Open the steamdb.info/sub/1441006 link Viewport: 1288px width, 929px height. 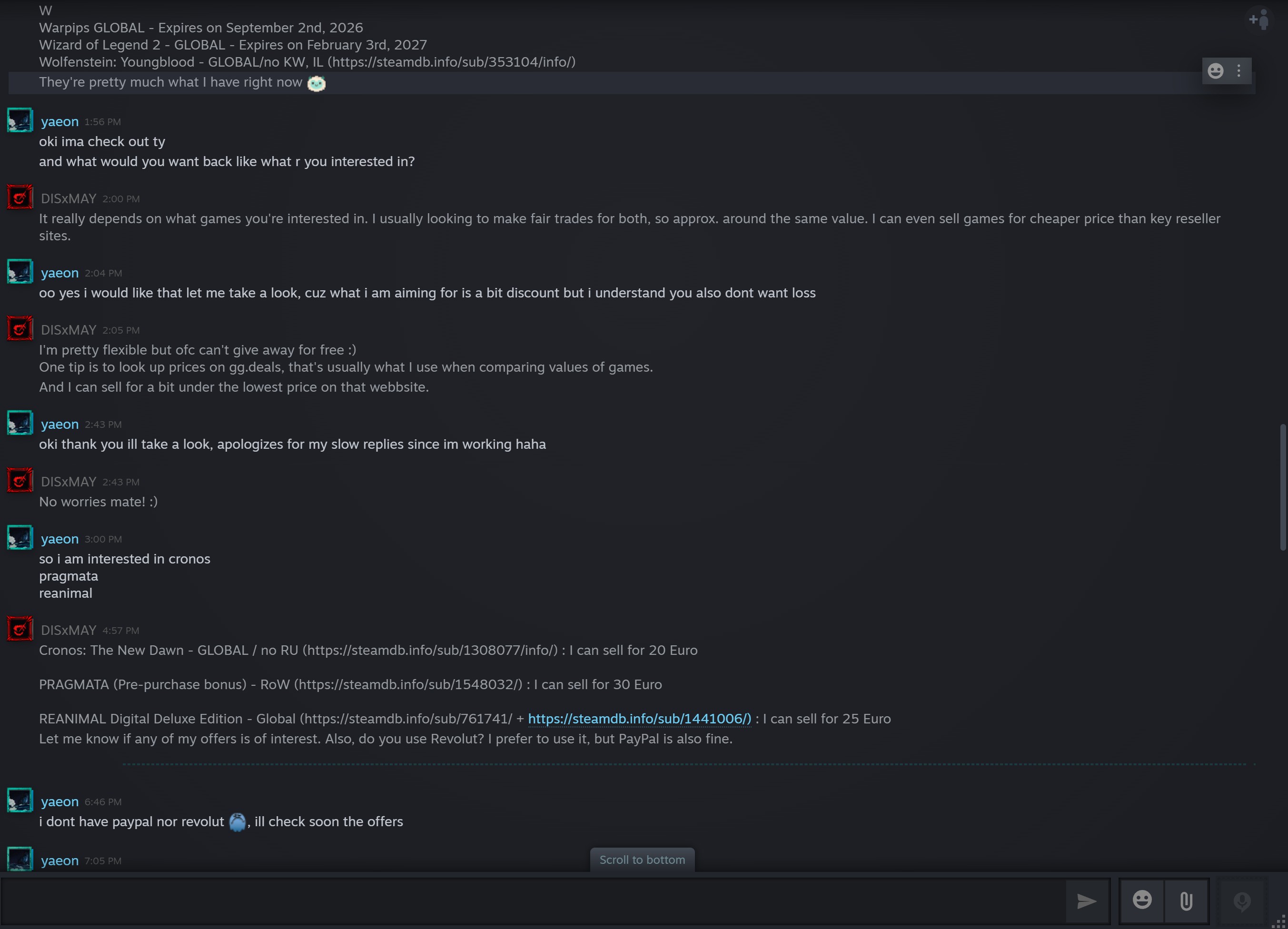639,719
